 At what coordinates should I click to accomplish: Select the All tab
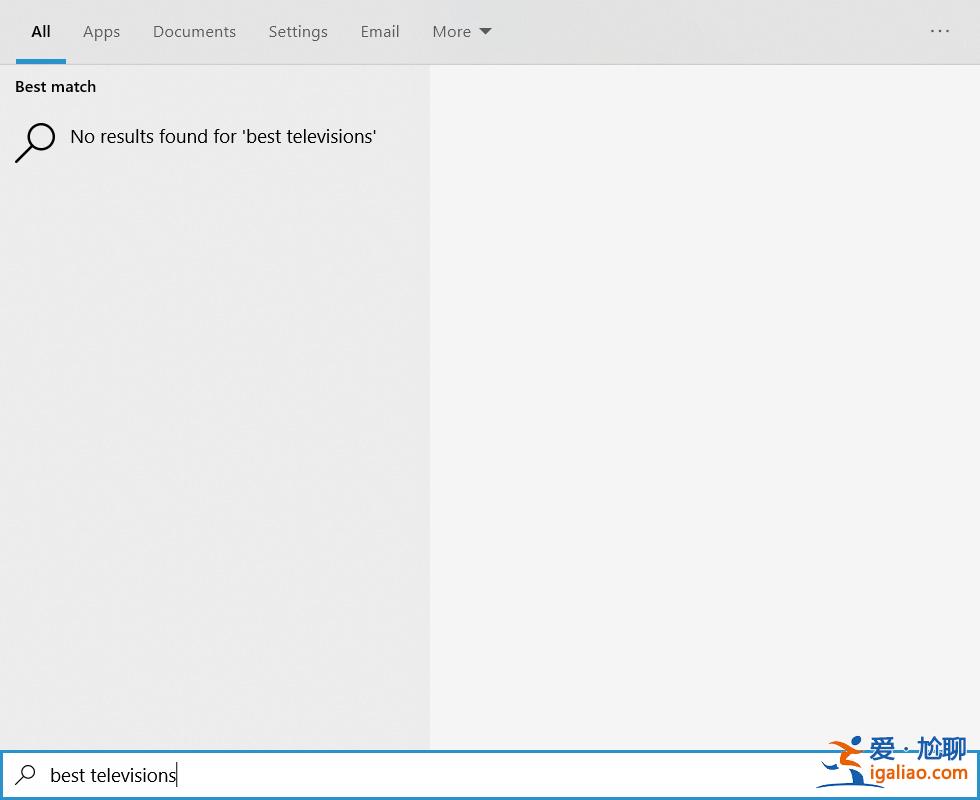41,32
